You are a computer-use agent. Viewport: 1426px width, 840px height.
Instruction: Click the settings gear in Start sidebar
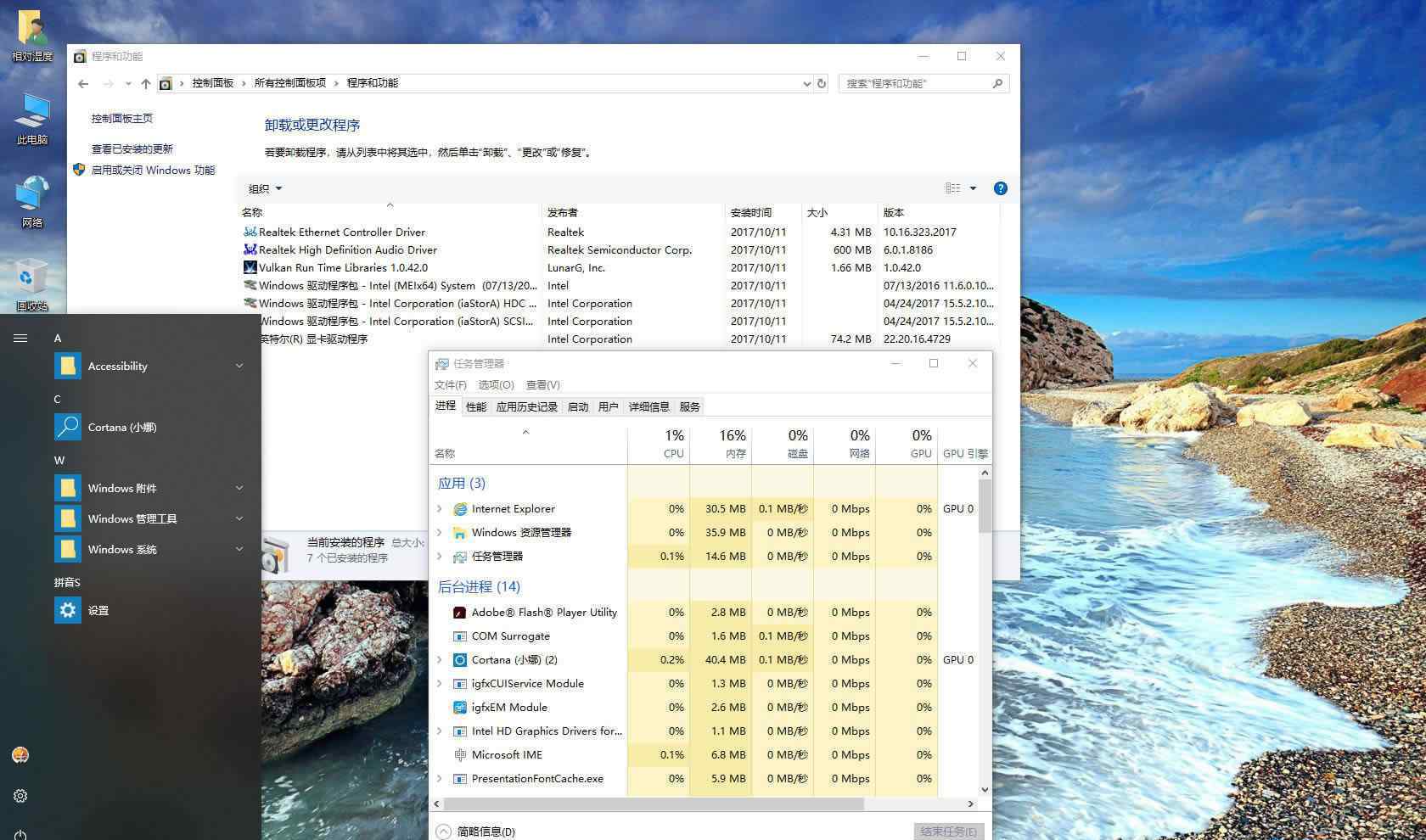pyautogui.click(x=20, y=796)
